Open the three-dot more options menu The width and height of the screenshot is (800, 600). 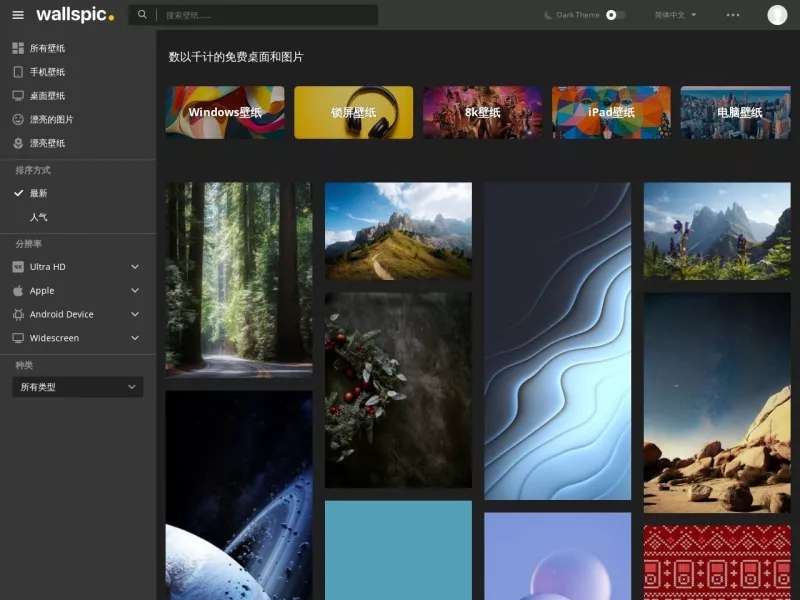pos(733,15)
